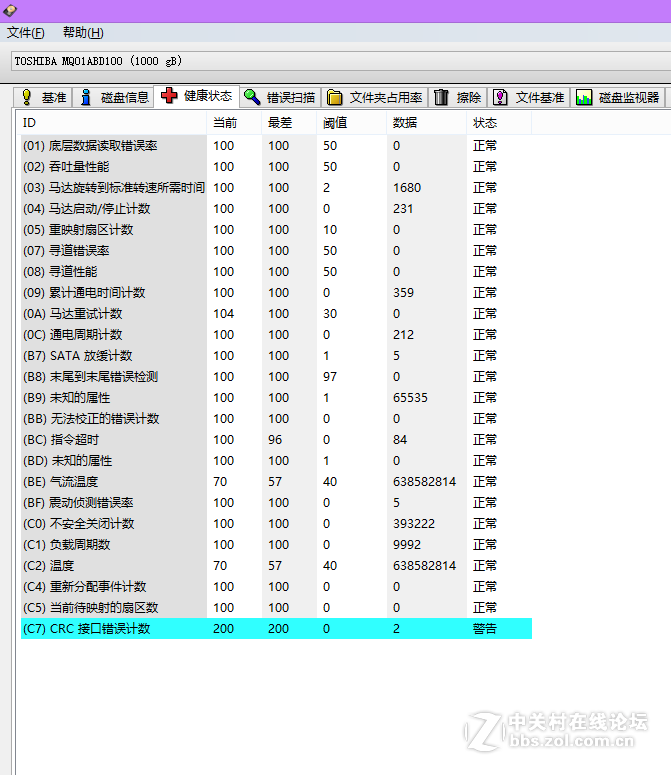Switch to the 磁盘信息 tab
671x775 pixels.
114,97
